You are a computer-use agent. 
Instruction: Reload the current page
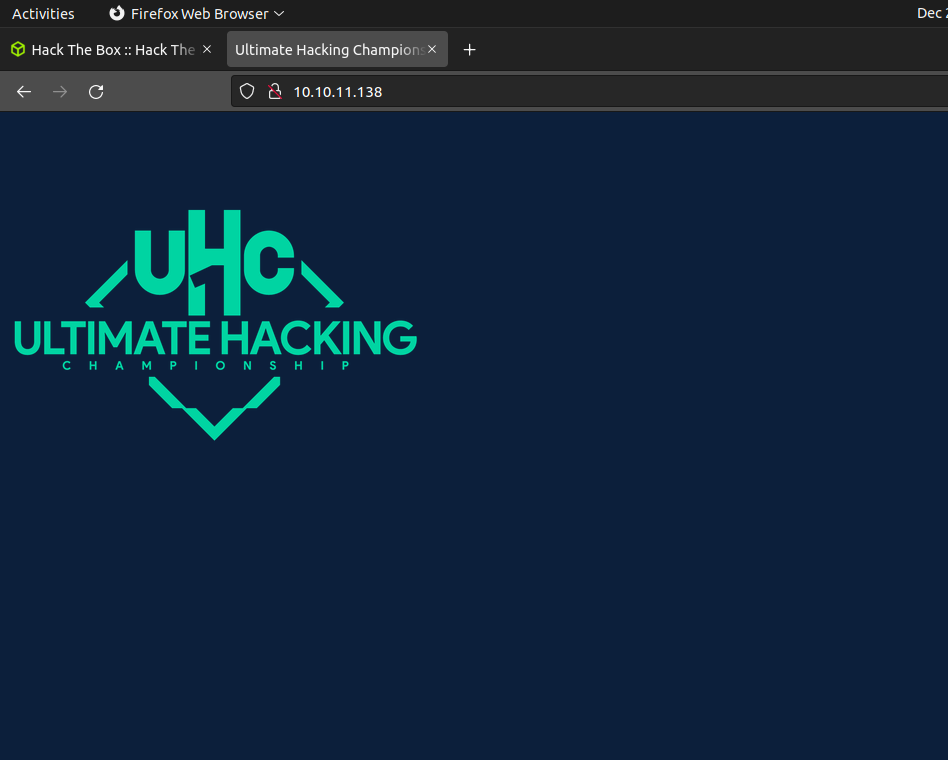pos(96,92)
